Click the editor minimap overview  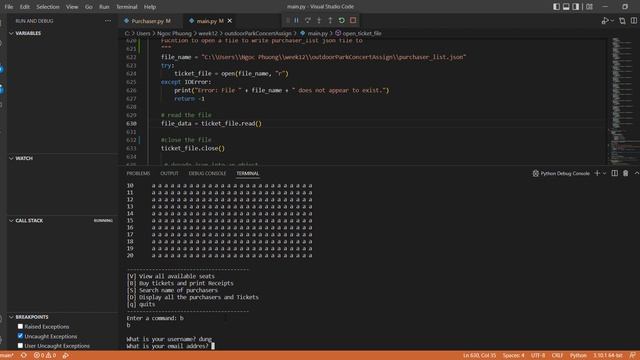click(x=623, y=100)
